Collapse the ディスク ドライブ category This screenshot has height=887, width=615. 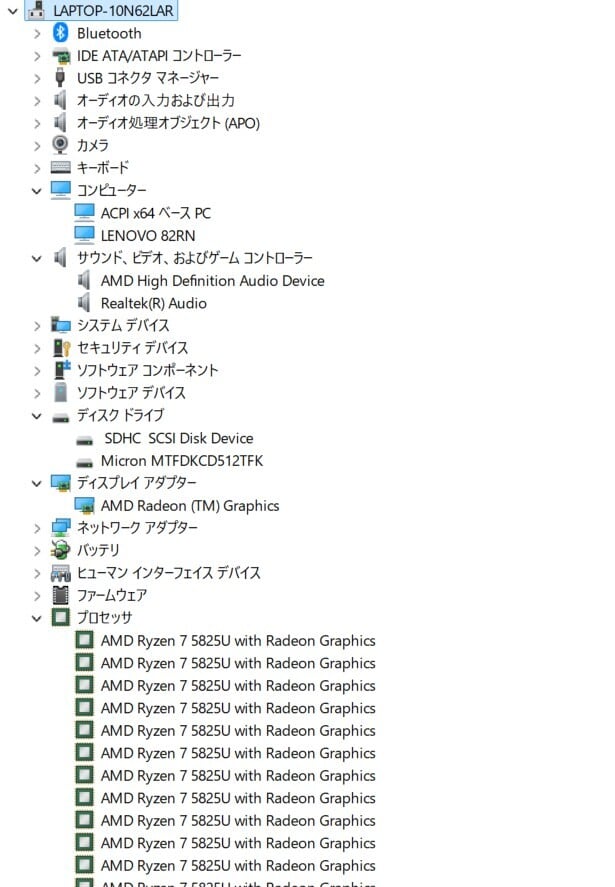pos(37,416)
